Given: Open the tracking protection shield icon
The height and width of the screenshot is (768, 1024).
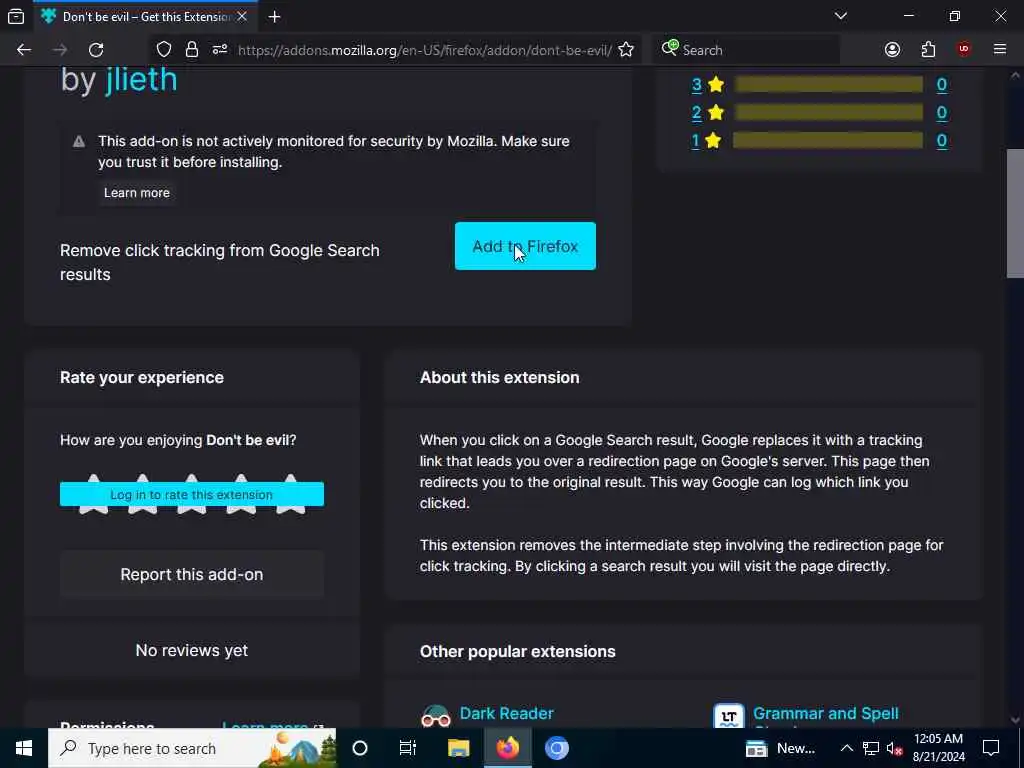Looking at the screenshot, I should 164,50.
